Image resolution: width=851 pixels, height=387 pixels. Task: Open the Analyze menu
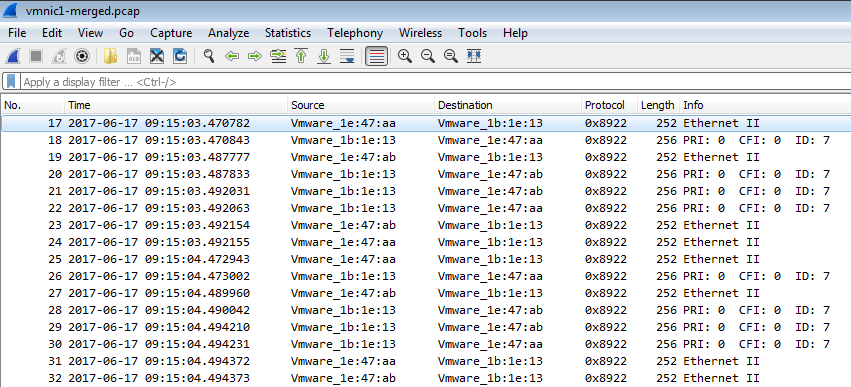[x=228, y=33]
